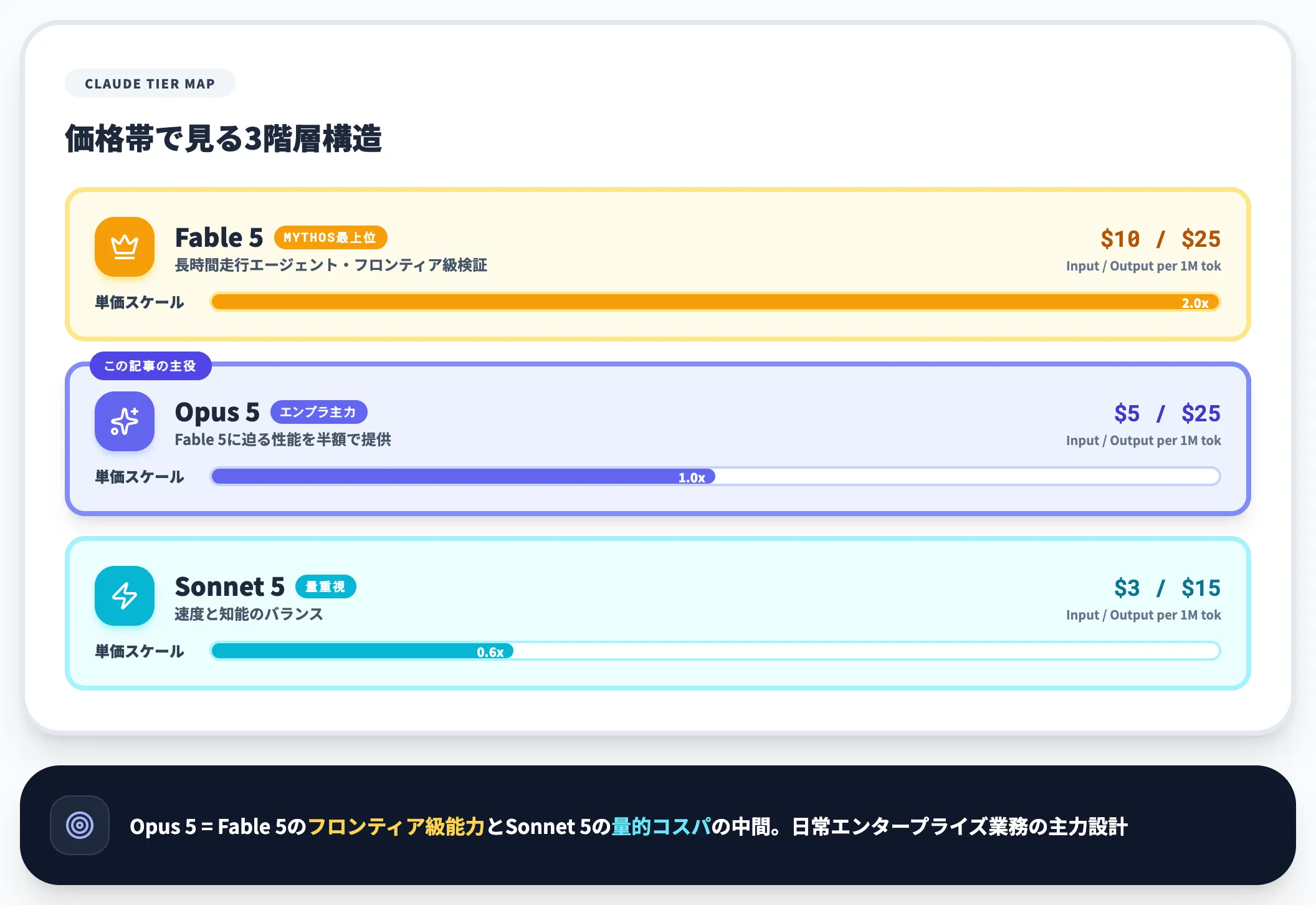
Task: Click Input / Output per 1M tok under $5 / $25
Action: point(1143,441)
